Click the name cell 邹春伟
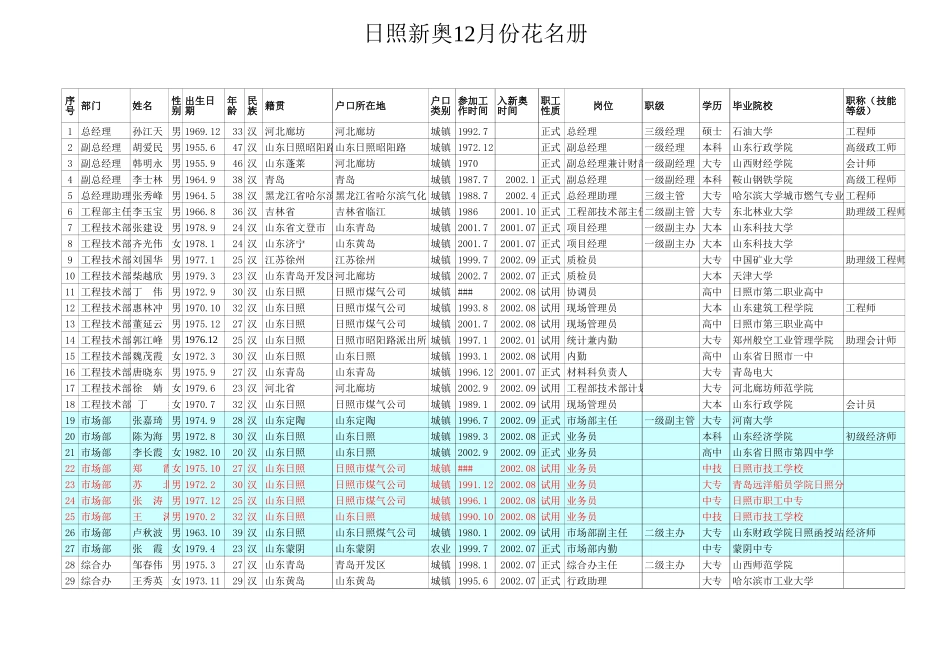950x672 pixels. pos(148,565)
